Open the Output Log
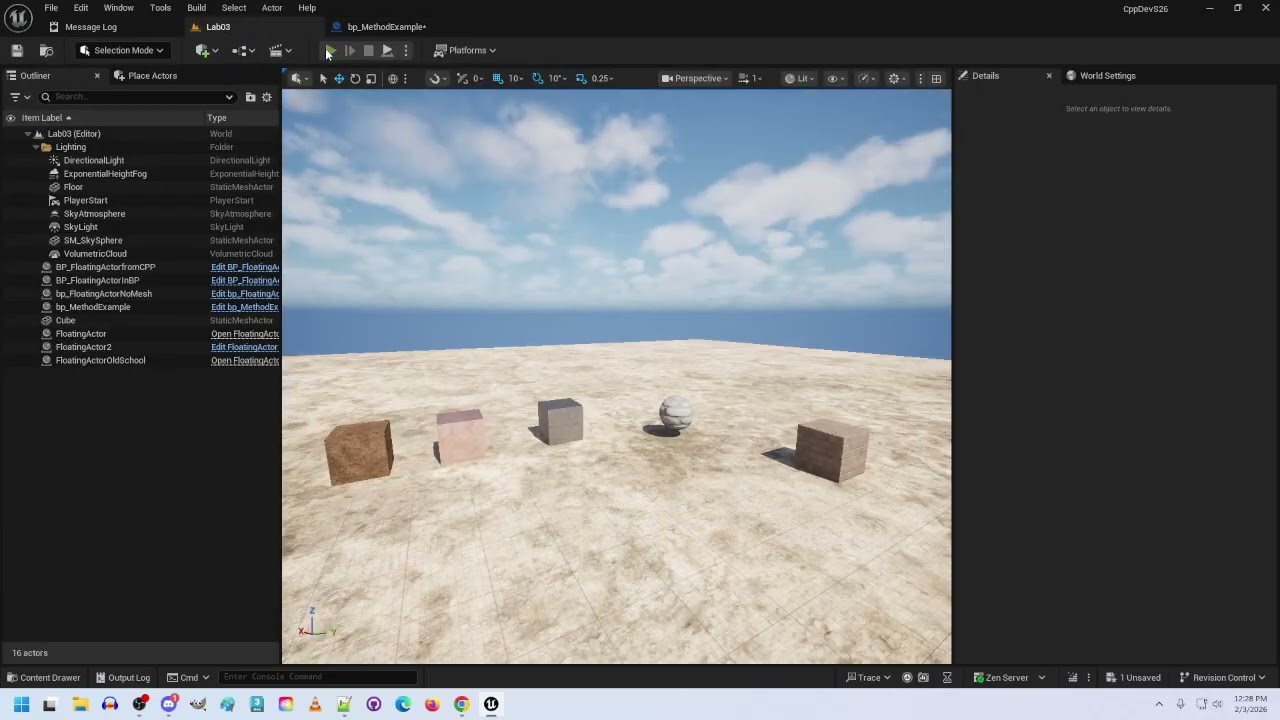Image resolution: width=1280 pixels, height=720 pixels. 121,678
